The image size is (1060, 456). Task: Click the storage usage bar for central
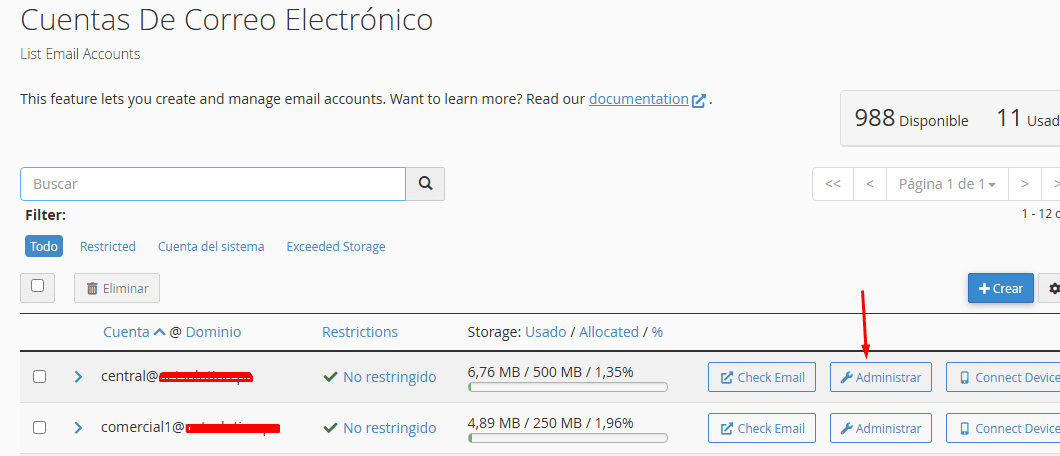(567, 387)
